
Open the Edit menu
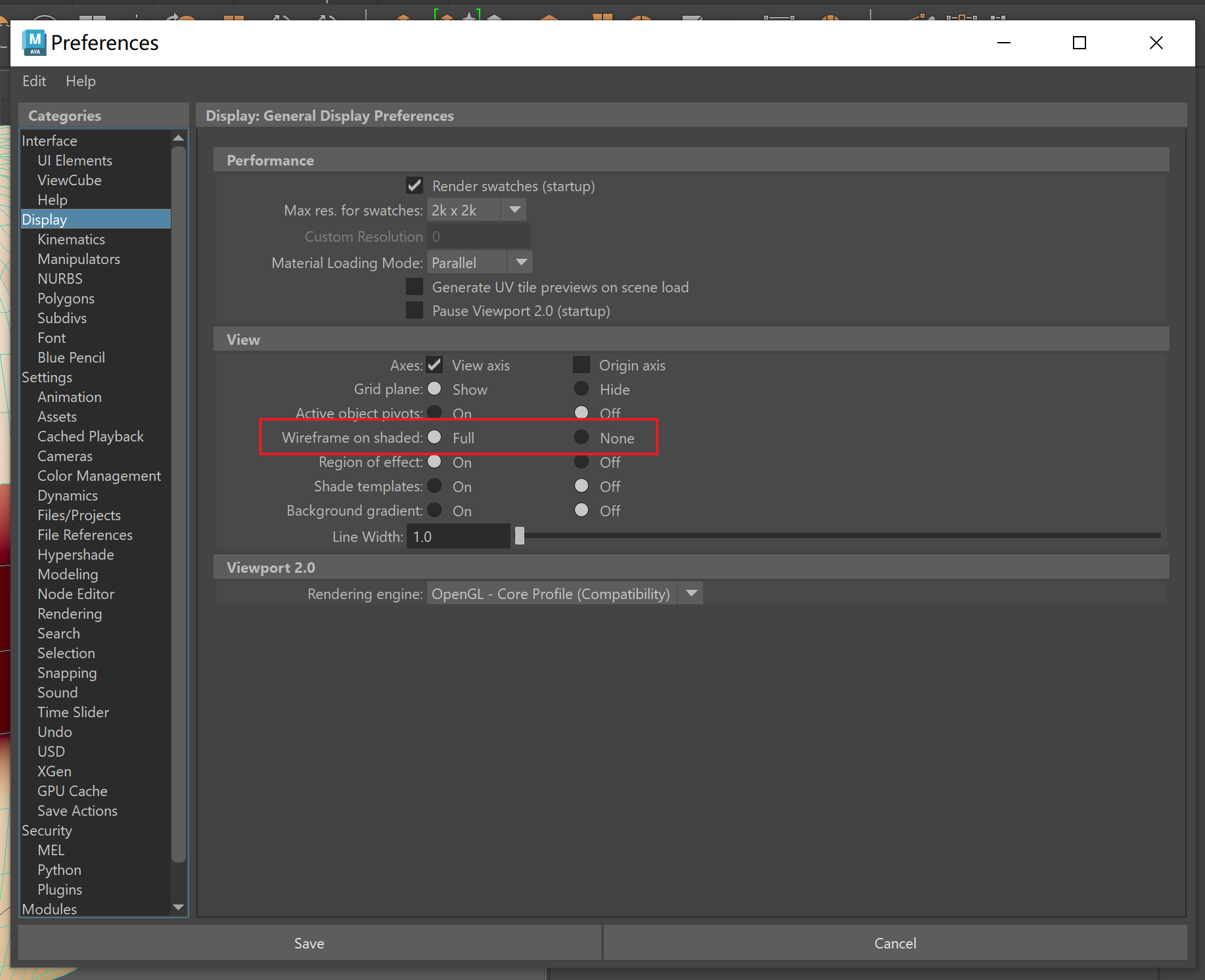34,81
